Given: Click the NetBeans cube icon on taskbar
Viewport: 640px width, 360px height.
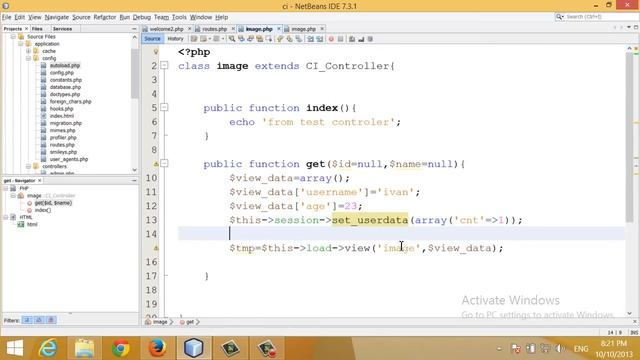Looking at the screenshot, I should pyautogui.click(x=193, y=348).
